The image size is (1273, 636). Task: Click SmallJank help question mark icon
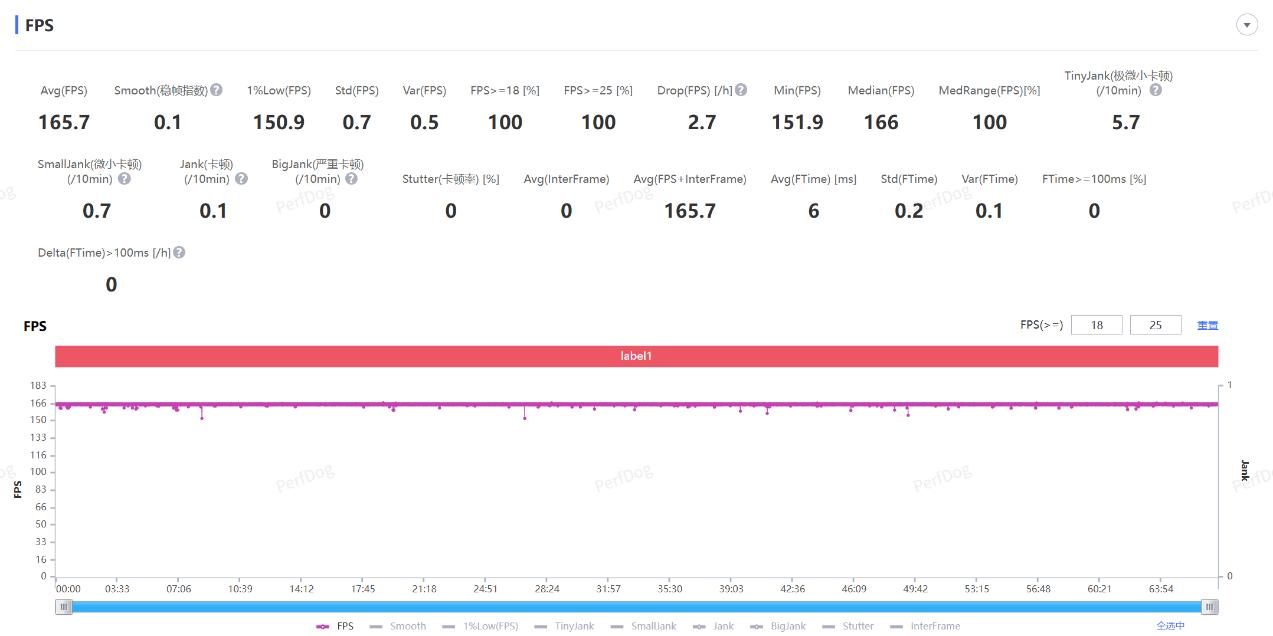point(124,179)
